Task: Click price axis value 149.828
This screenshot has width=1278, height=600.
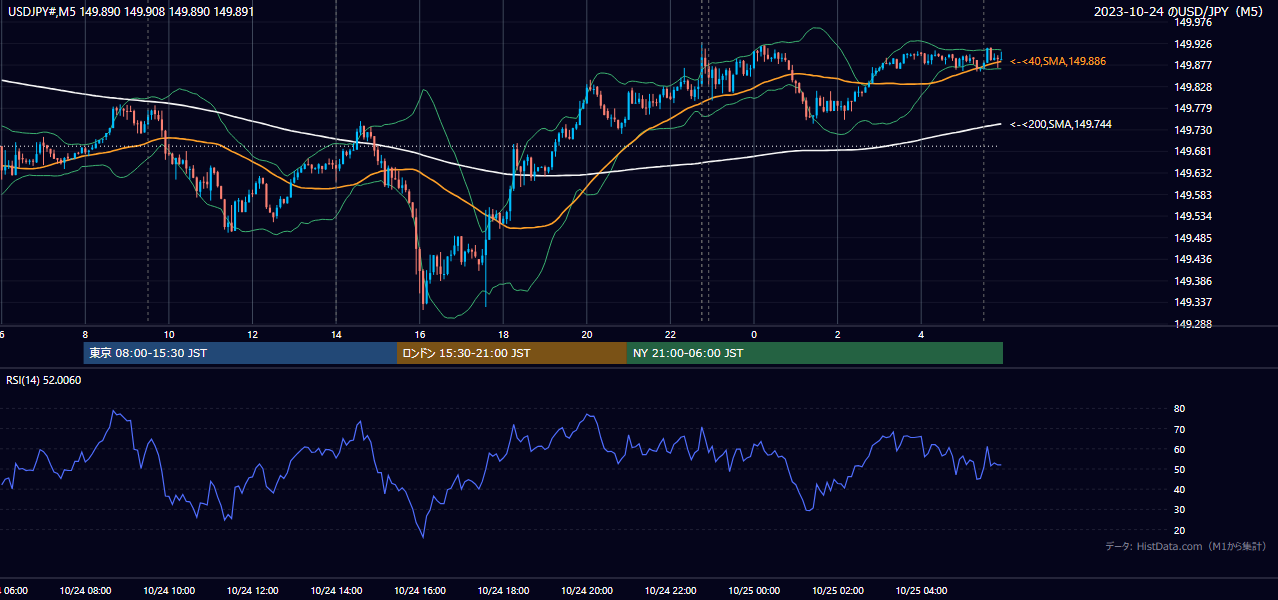Action: (x=1192, y=87)
